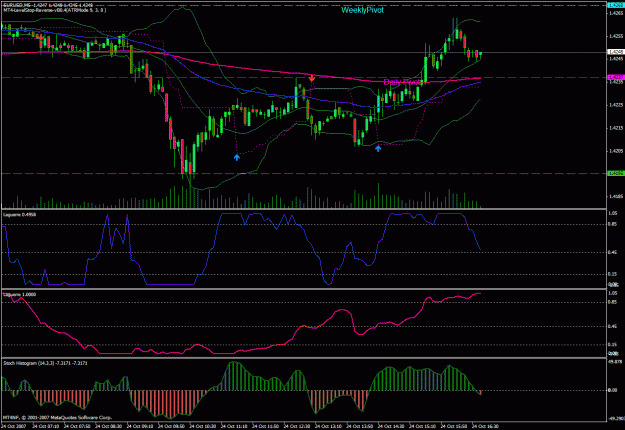Click the magenta Daily Pivot price box
The image size is (625, 430).
tap(615, 77)
